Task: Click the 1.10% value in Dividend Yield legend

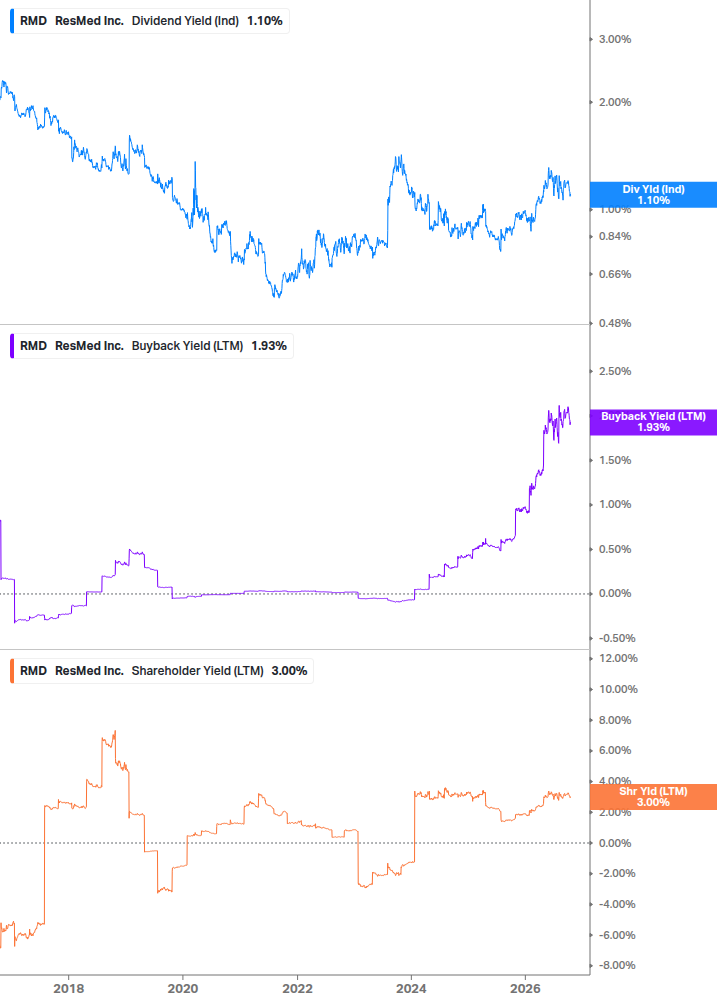Action: 265,21
